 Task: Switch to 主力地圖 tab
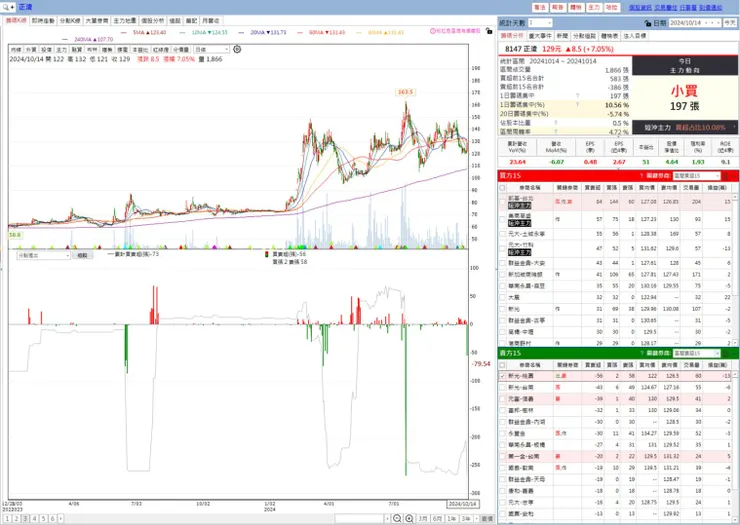(x=125, y=21)
